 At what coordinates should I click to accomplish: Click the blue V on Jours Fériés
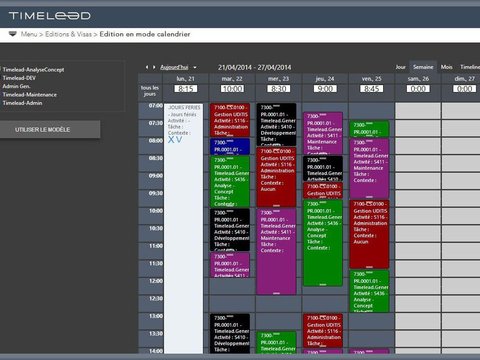(x=179, y=140)
